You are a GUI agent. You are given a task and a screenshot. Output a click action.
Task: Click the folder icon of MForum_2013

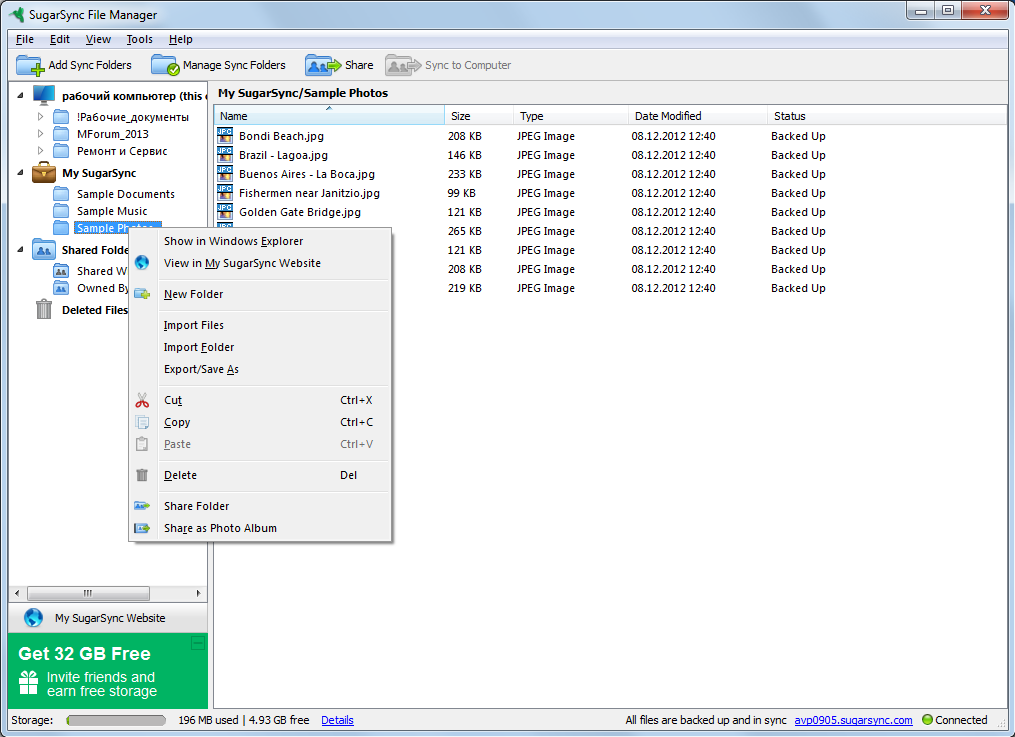(61, 134)
